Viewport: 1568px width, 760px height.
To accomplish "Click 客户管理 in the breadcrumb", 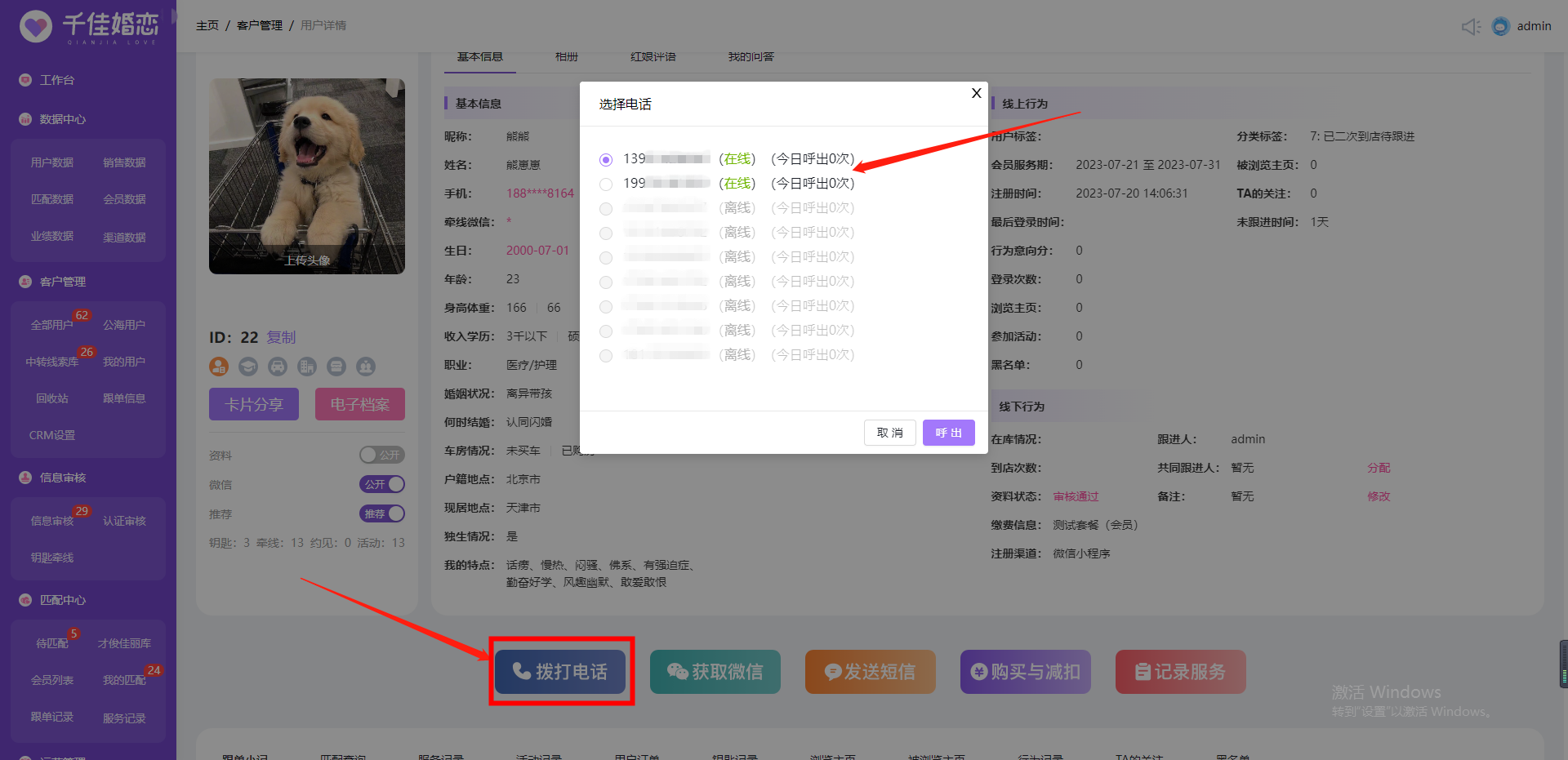I will [260, 25].
